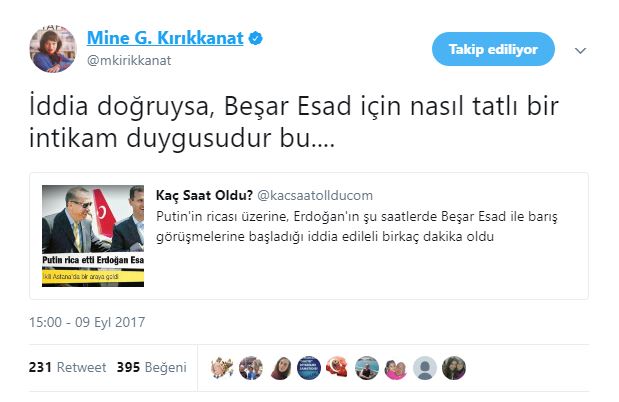Open third liker avatar with headscarf woman
The height and width of the screenshot is (402, 619).
coord(280,368)
